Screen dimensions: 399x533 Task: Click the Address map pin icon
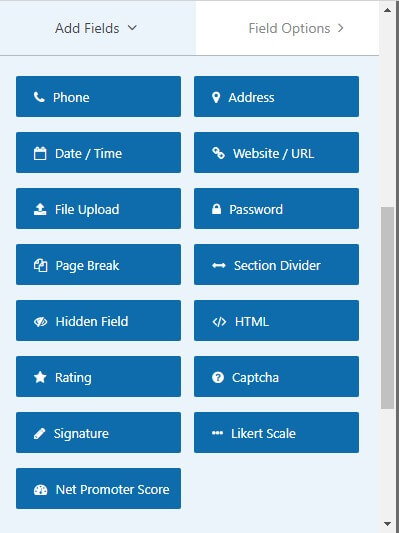click(216, 97)
